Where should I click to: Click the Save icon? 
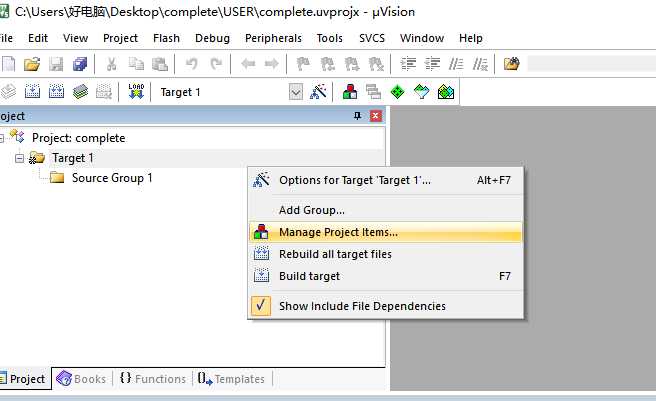[x=56, y=64]
